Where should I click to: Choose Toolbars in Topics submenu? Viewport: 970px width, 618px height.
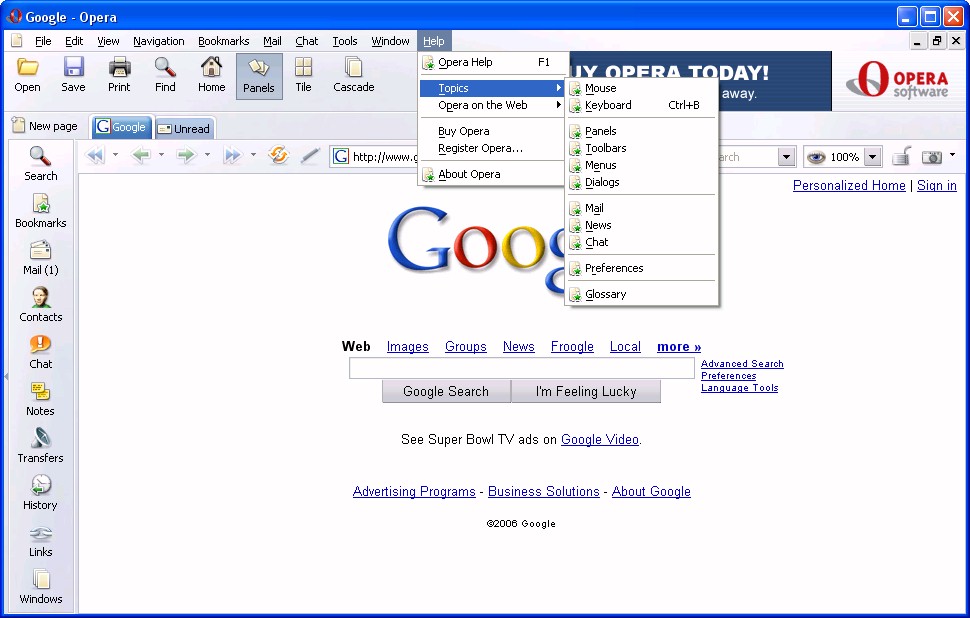tap(642, 148)
